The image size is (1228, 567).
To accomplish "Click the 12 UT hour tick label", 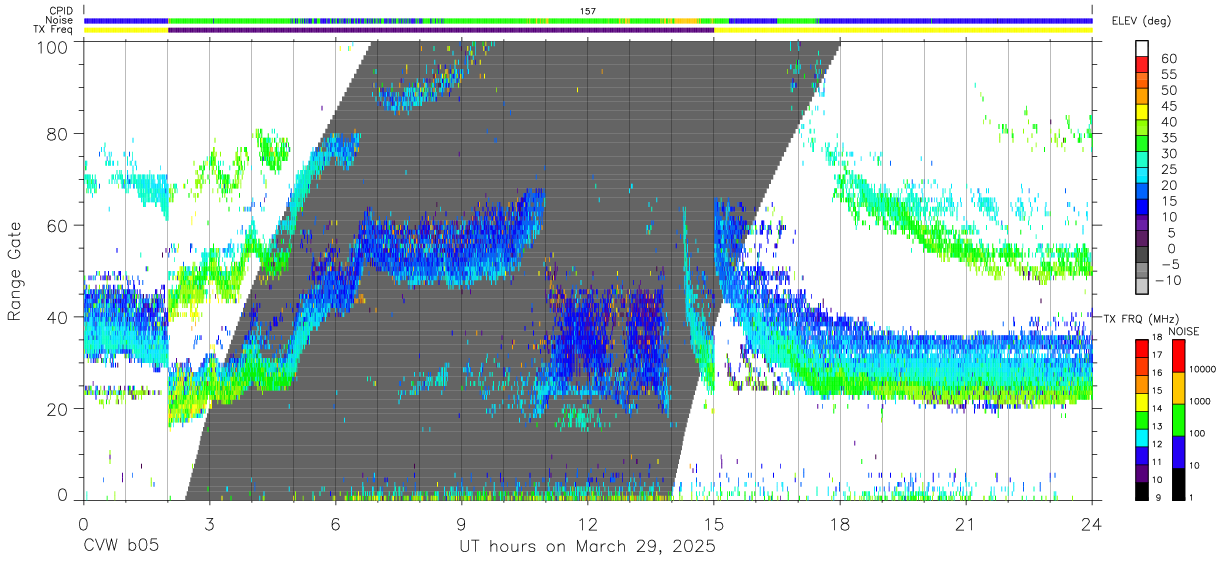I will [588, 524].
